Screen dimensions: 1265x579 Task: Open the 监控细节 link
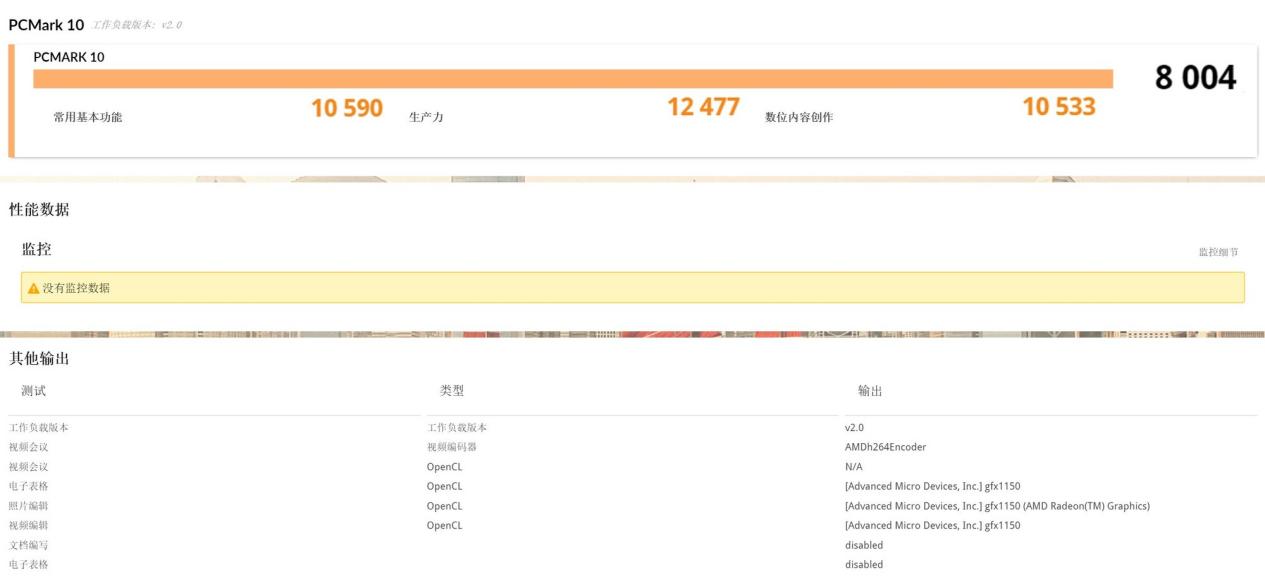[1218, 253]
